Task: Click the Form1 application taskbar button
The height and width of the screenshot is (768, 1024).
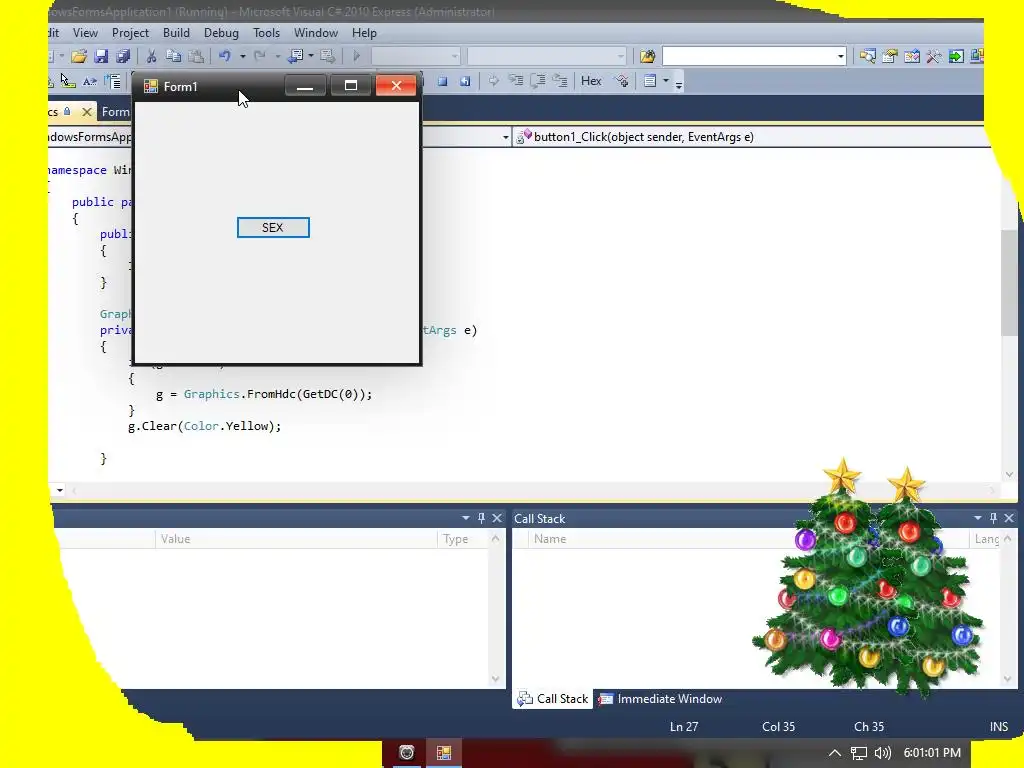Action: 444,753
